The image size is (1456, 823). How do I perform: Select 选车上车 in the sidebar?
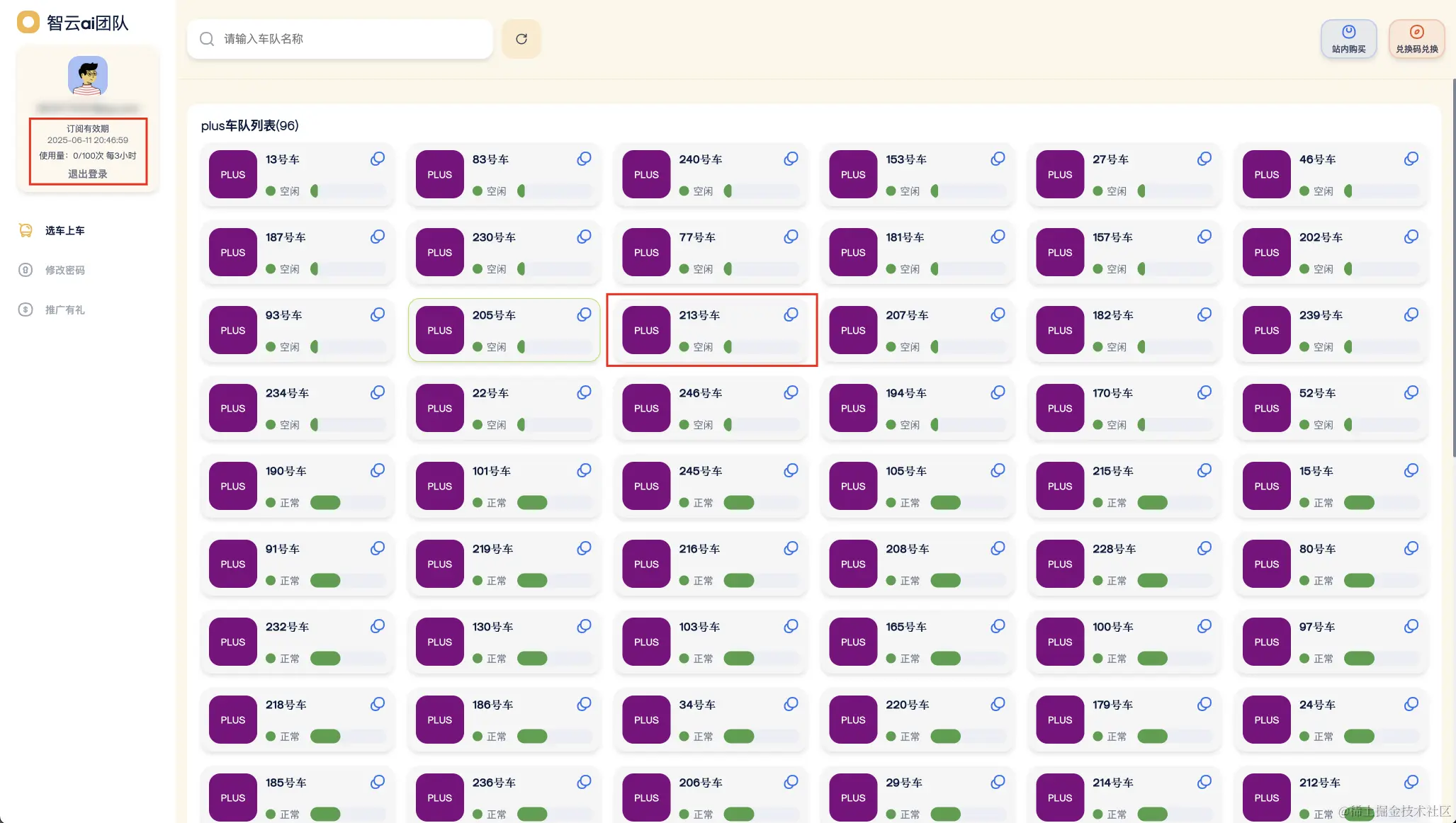click(x=64, y=230)
